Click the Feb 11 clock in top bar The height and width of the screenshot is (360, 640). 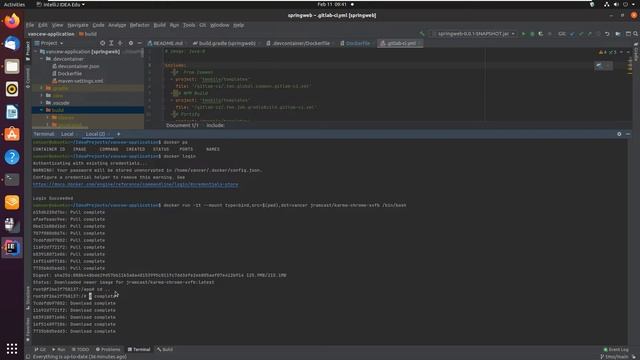(x=332, y=4)
